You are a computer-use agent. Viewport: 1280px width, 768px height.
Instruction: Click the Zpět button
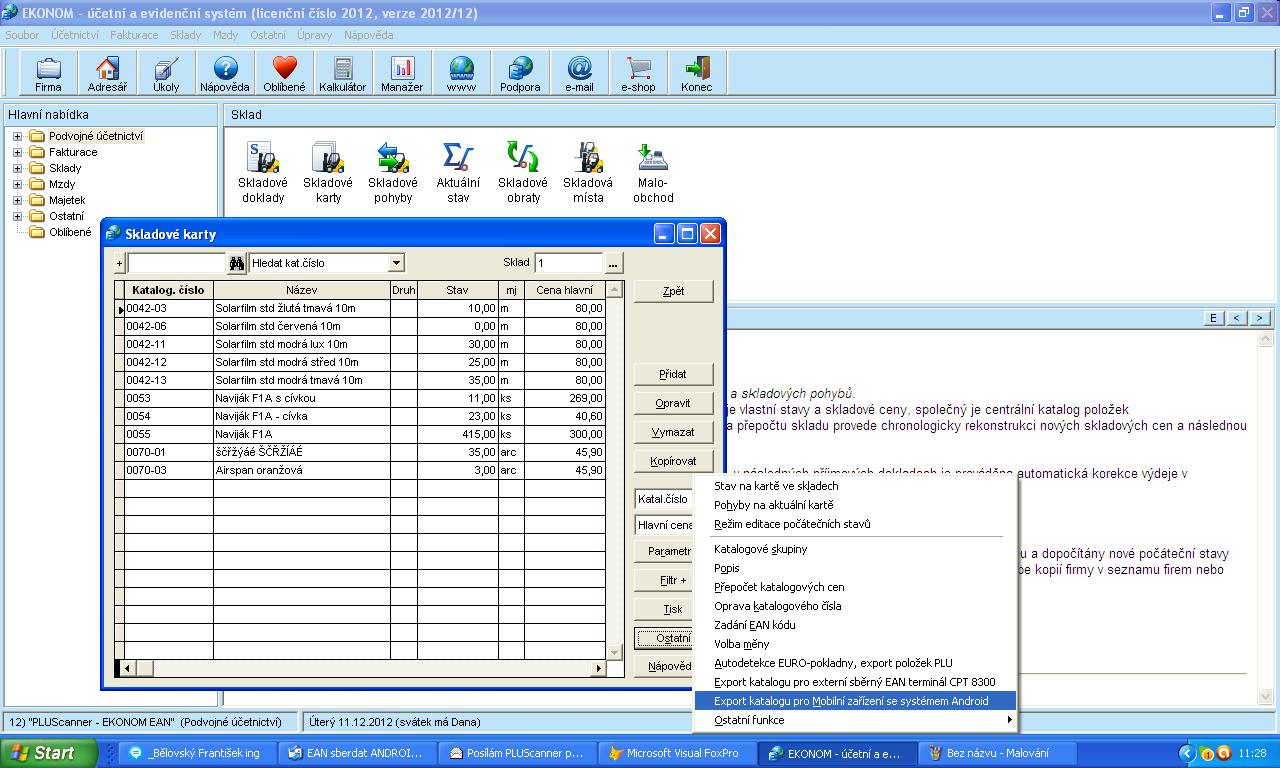674,291
